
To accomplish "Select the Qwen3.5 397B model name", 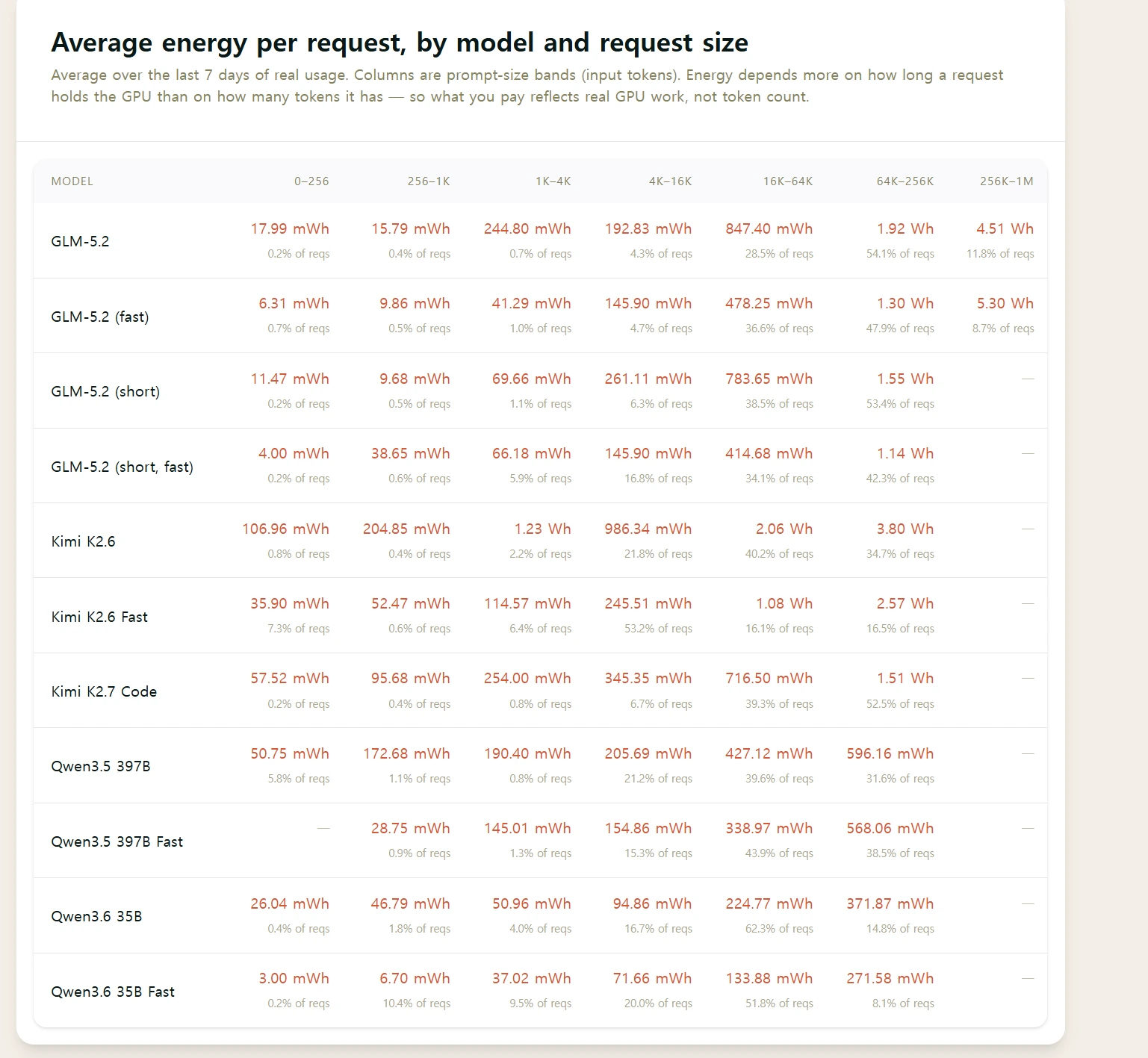I will pos(101,766).
